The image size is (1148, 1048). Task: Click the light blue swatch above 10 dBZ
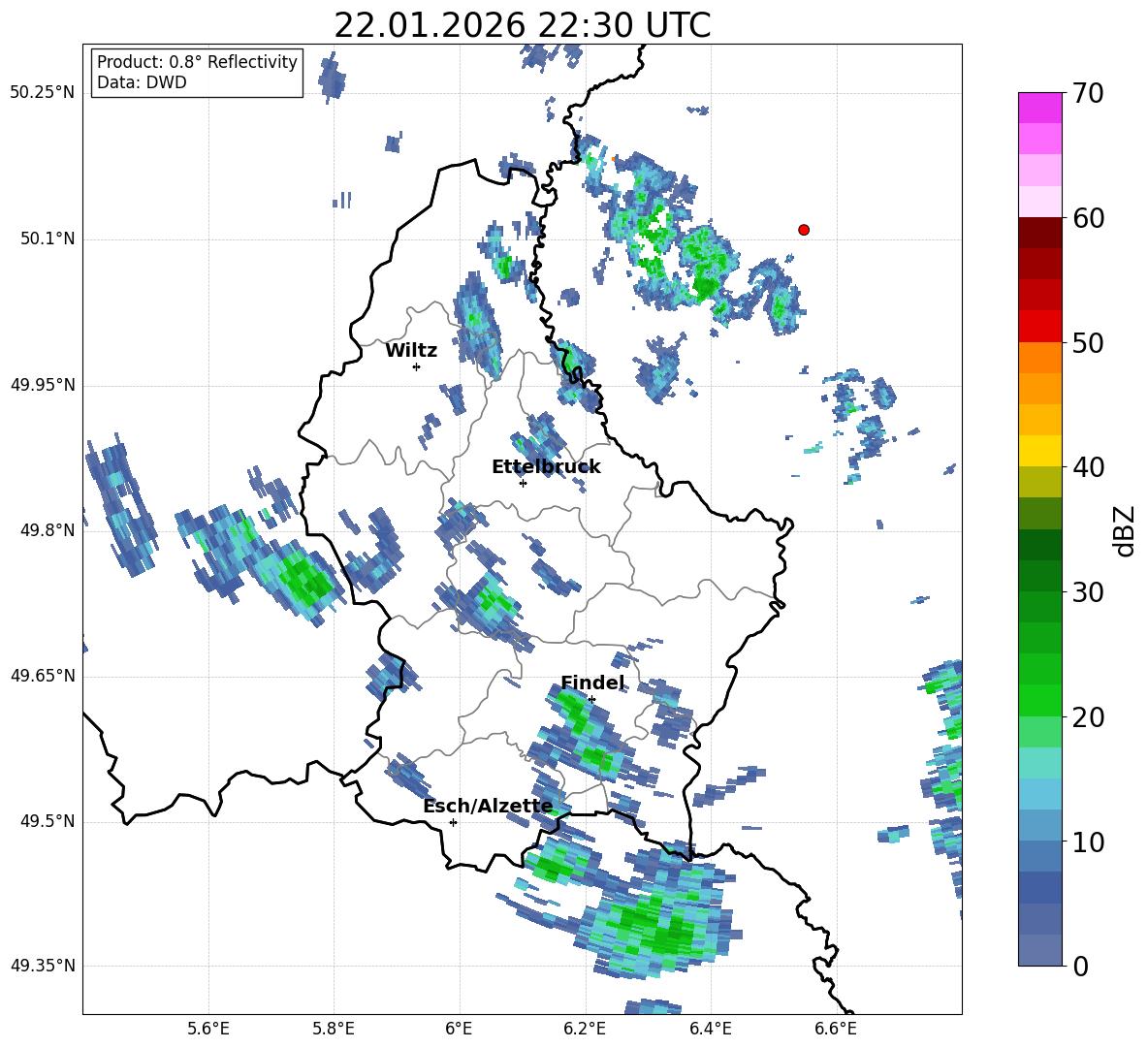tap(1039, 795)
